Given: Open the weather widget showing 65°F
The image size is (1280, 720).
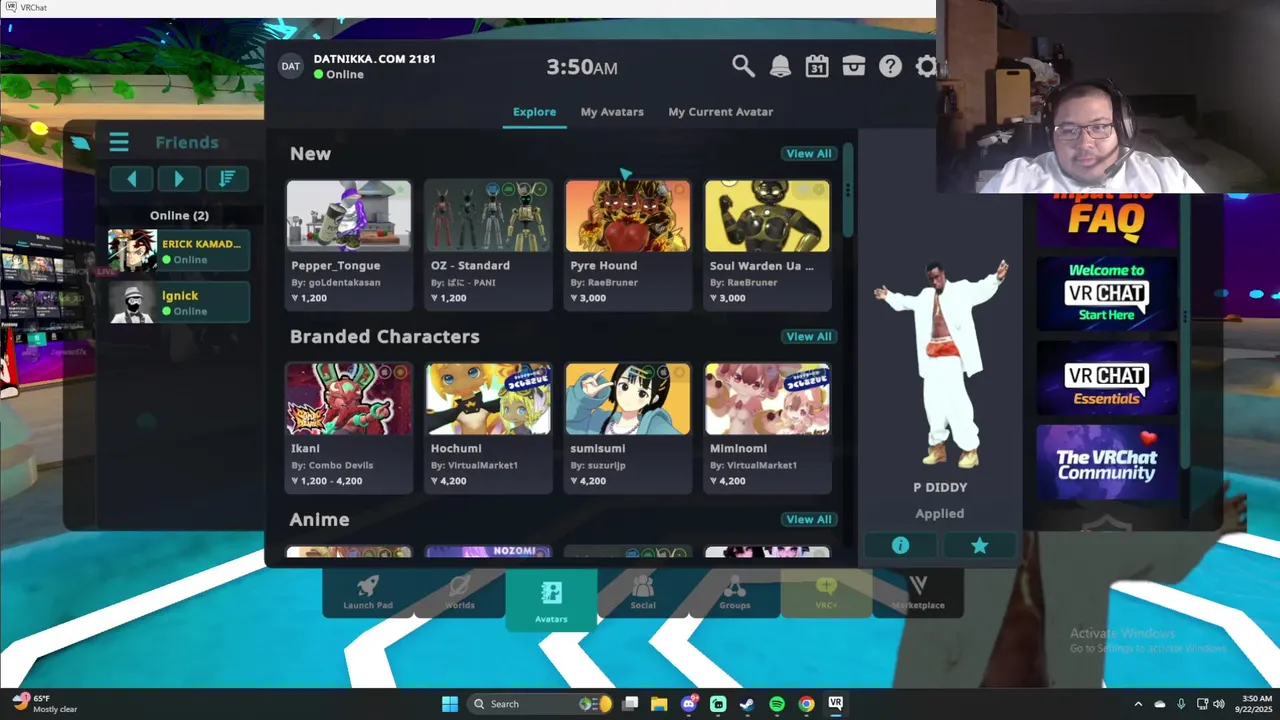Looking at the screenshot, I should coord(45,704).
